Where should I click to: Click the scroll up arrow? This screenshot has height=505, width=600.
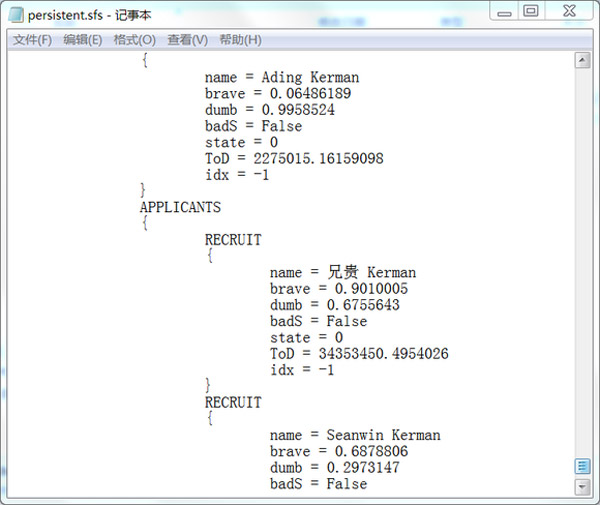click(582, 60)
